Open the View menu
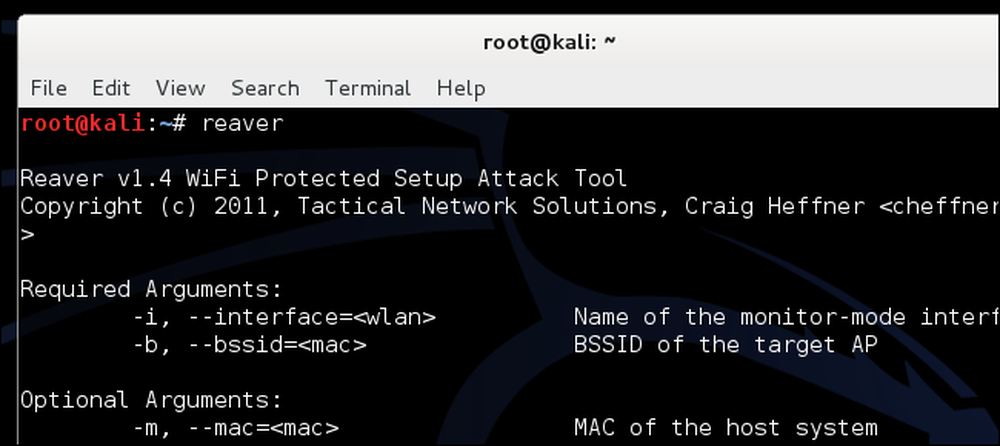1000x446 pixels. 180,88
